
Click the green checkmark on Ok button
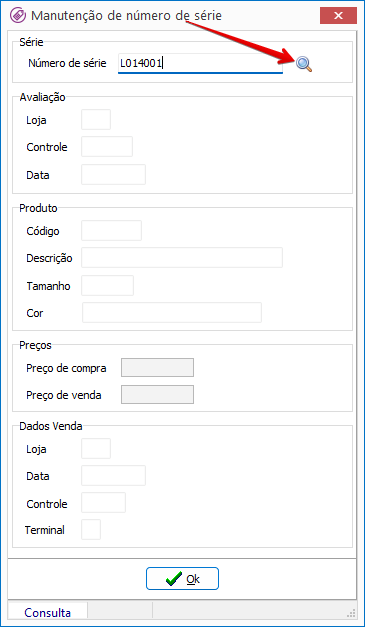(174, 579)
